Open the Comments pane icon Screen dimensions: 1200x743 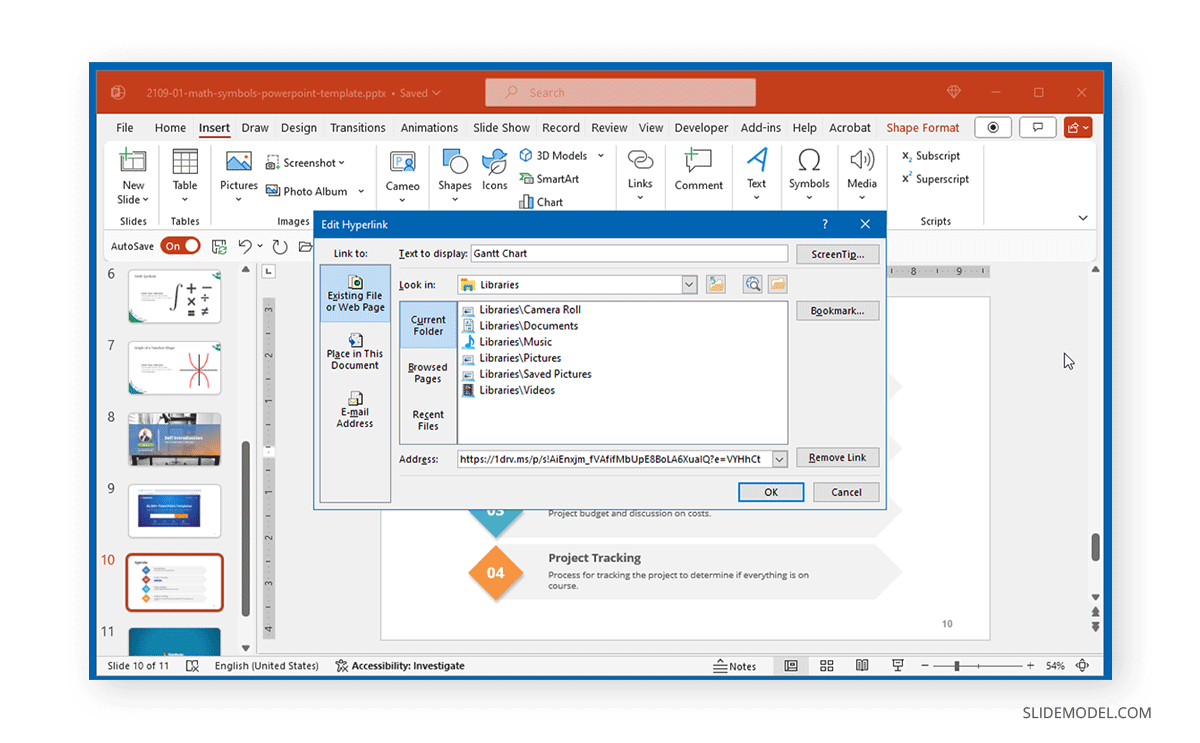1038,128
